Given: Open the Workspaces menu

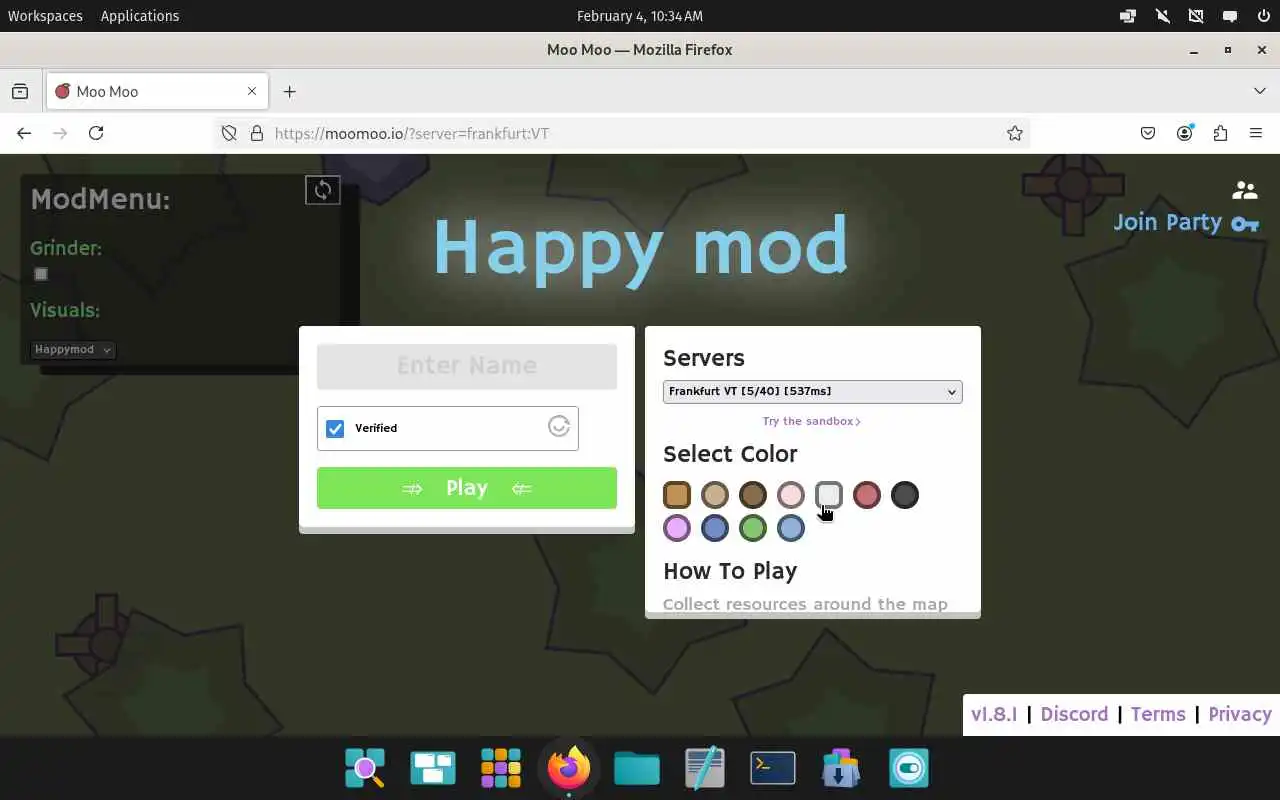Looking at the screenshot, I should click(x=45, y=16).
